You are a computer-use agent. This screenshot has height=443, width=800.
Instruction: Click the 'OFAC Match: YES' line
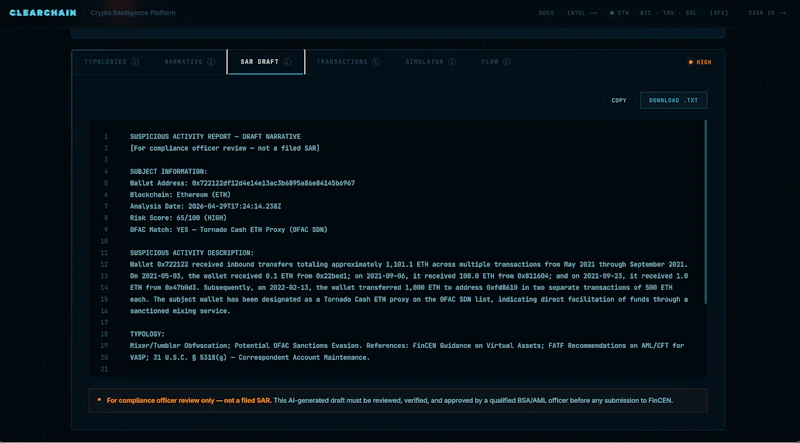pyautogui.click(x=229, y=230)
